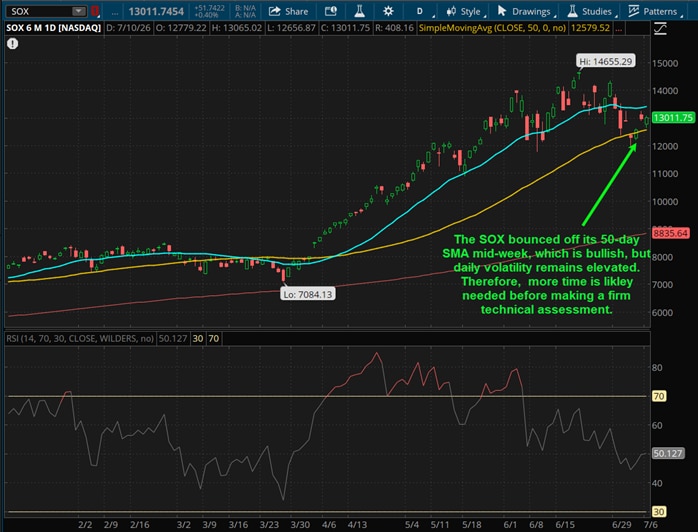Click the RSI header 30 value box
Image resolution: width=698 pixels, height=532 pixels.
point(198,339)
